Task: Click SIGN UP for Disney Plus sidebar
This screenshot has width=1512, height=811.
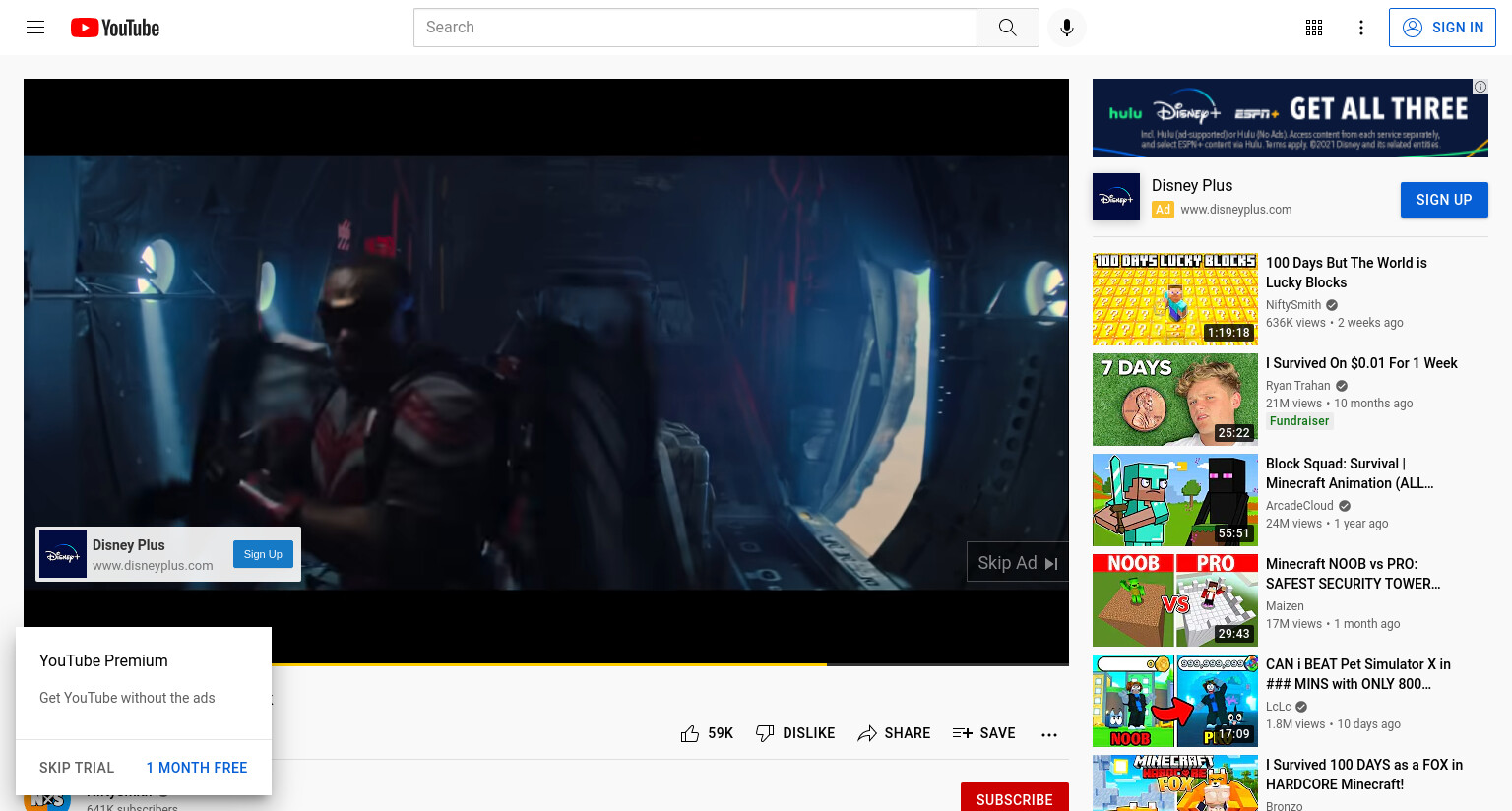Action: (1444, 200)
